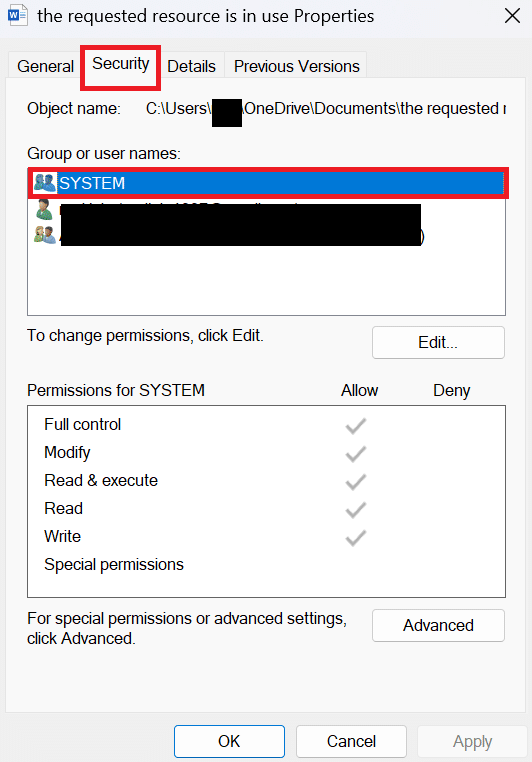The image size is (532, 762).
Task: Switch to the Details tab
Action: (191, 66)
